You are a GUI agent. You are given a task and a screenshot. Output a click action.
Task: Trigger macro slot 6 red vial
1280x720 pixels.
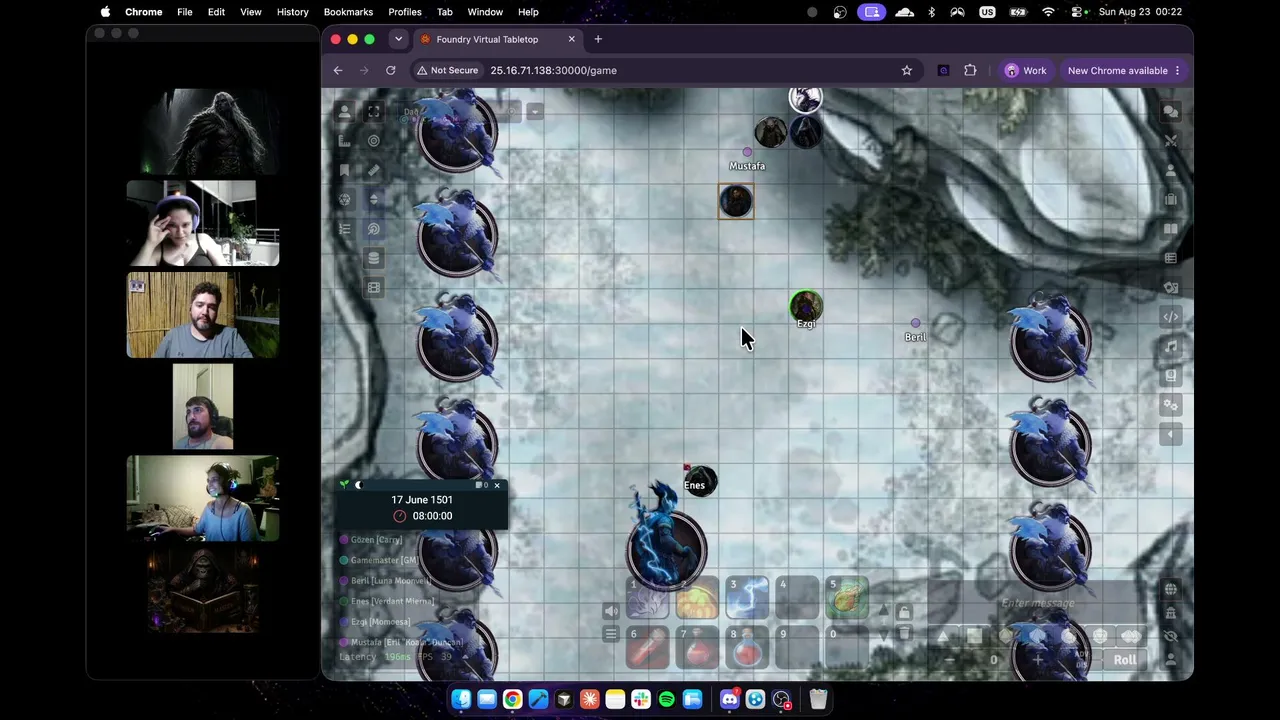tap(647, 648)
